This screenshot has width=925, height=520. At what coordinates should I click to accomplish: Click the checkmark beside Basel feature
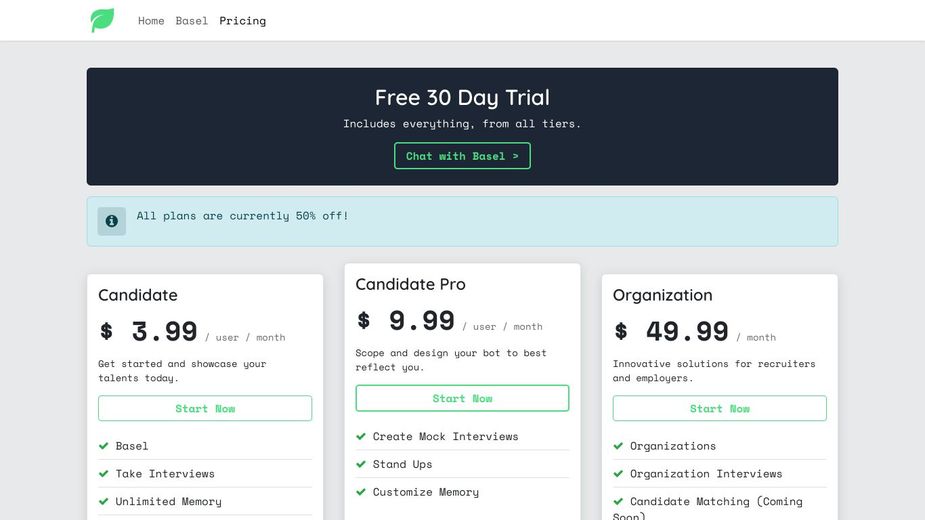[104, 446]
